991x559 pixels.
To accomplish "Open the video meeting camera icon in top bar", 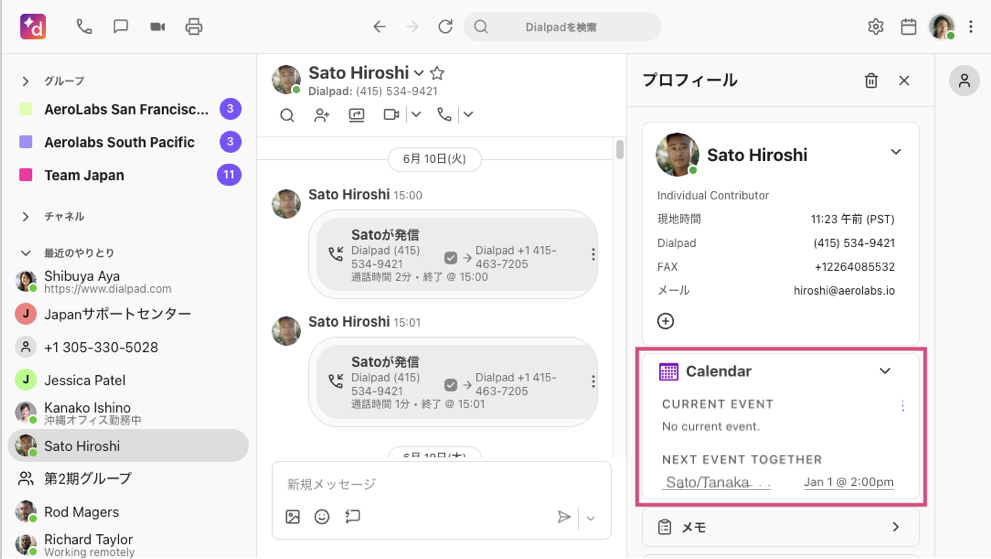I will coord(157,27).
